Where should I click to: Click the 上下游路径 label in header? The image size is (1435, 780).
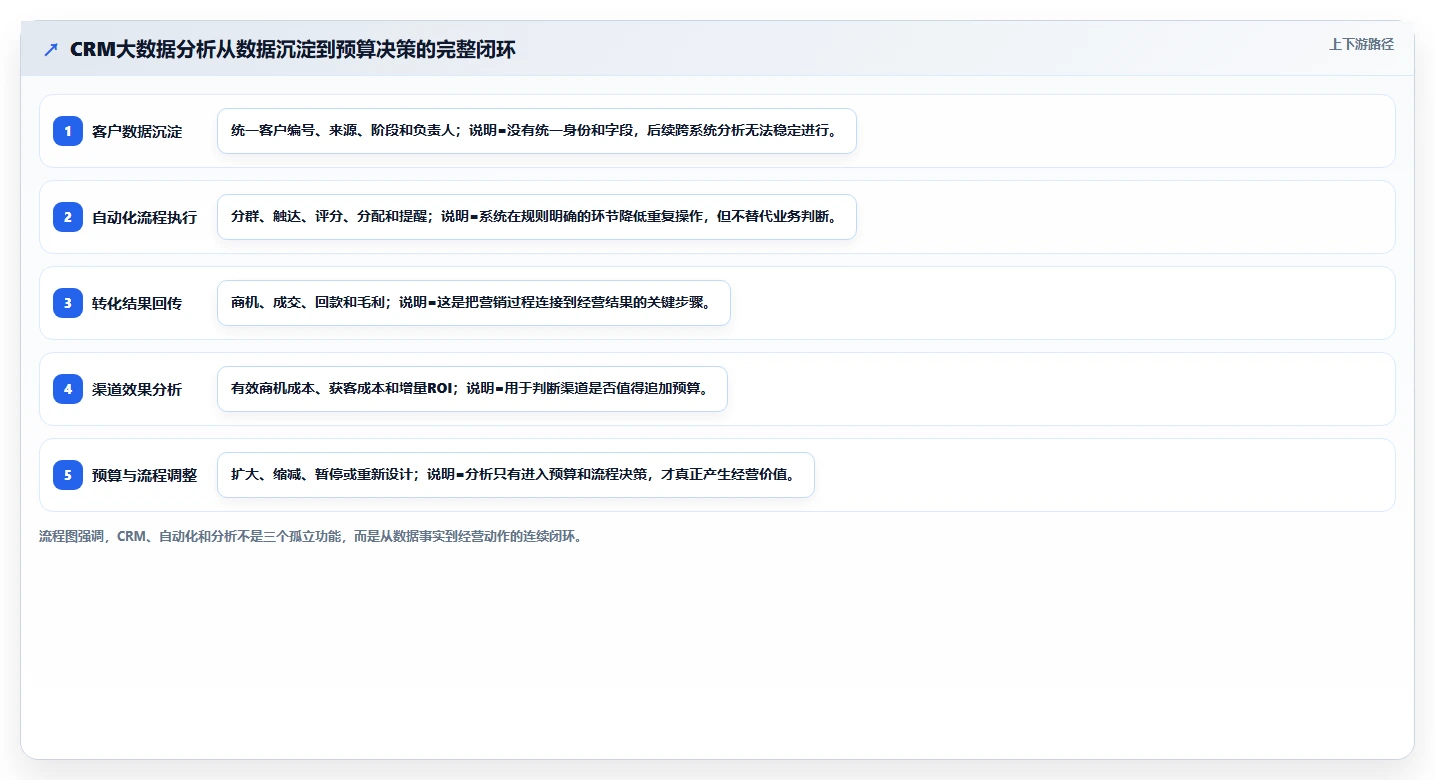click(x=1361, y=44)
